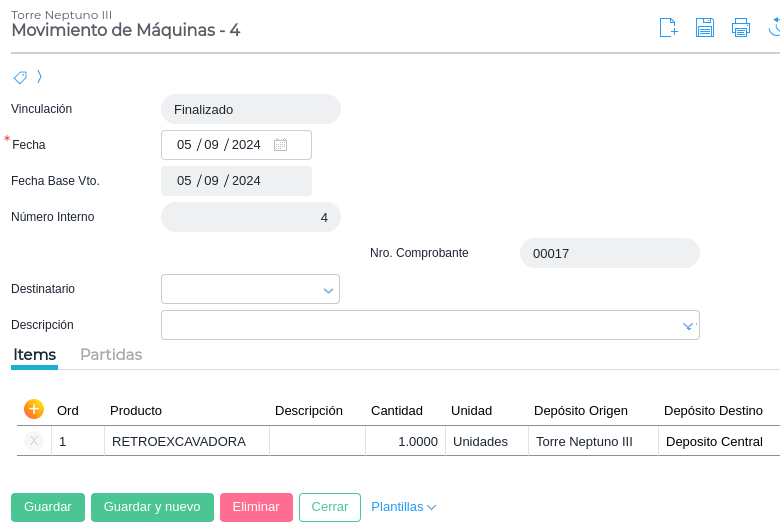Click the print icon

click(x=741, y=28)
